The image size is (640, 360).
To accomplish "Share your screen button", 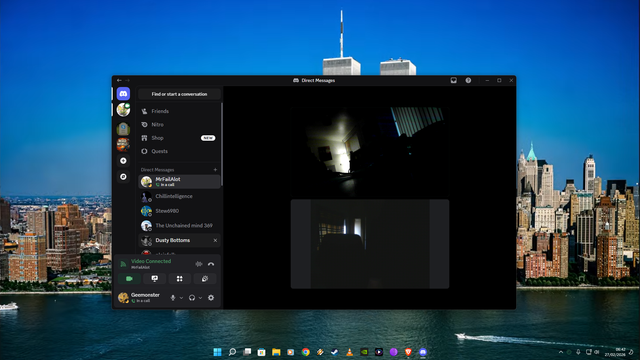I will (x=155, y=279).
